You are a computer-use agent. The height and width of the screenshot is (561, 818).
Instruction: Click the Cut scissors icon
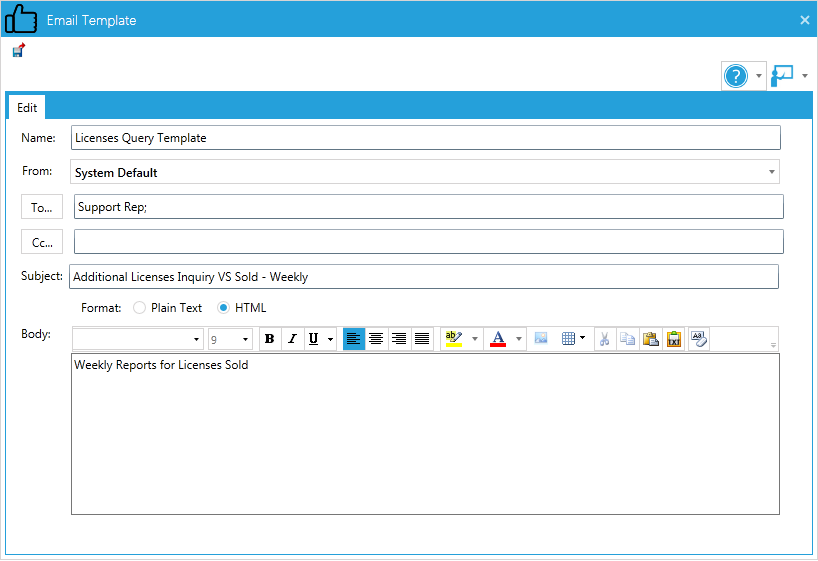tap(604, 339)
